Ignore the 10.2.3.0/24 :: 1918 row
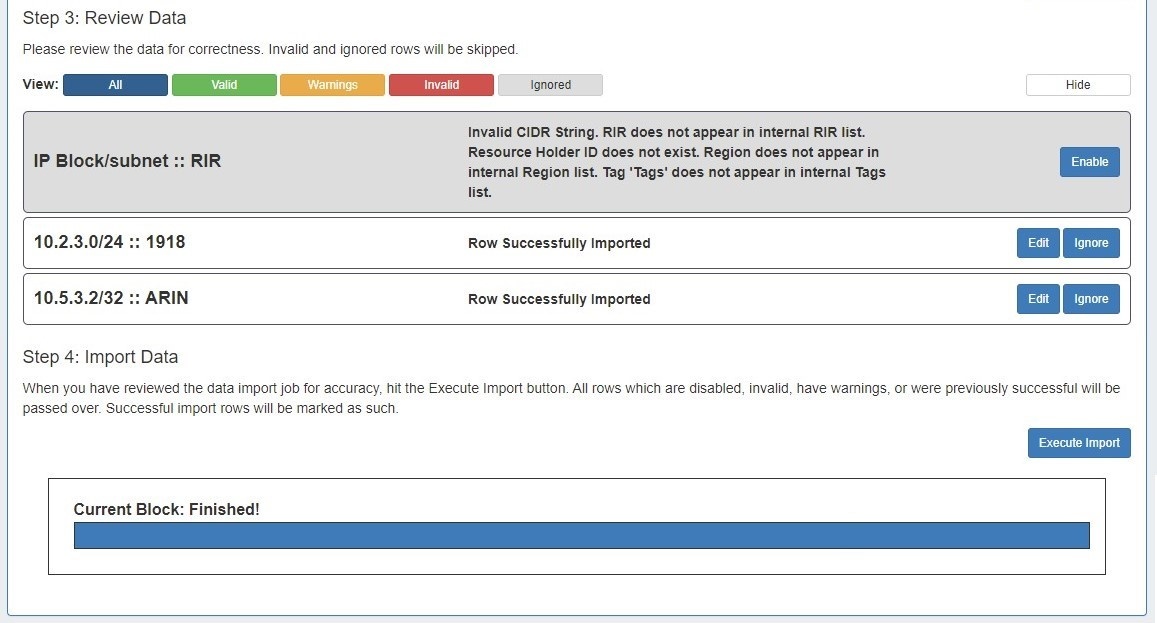The image size is (1157, 623). [1091, 243]
